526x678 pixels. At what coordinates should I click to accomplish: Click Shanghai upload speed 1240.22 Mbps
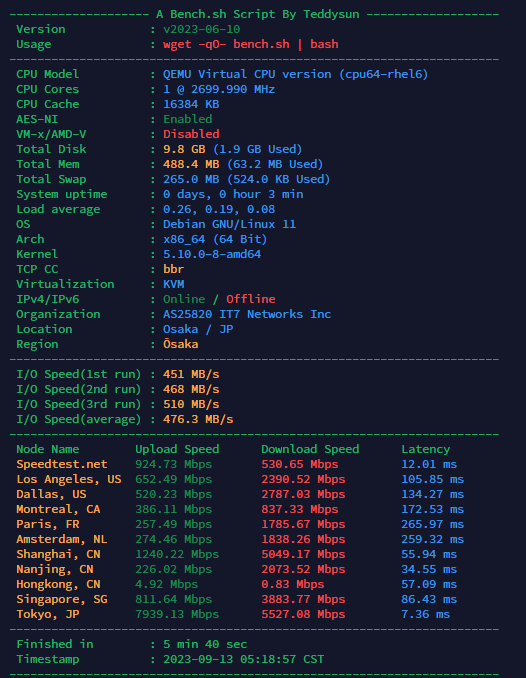pos(177,554)
